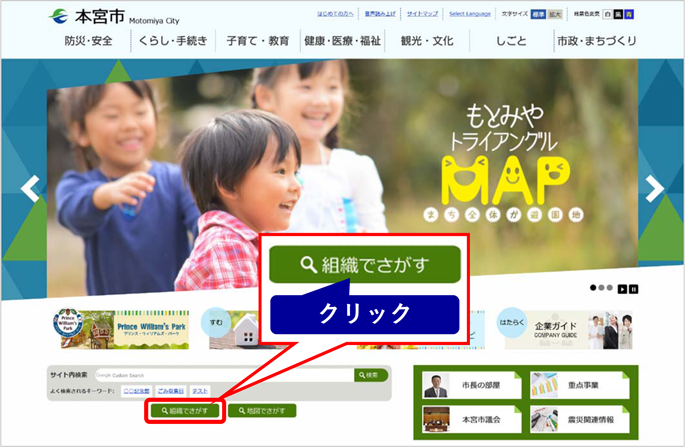
Task: Choose black background color 黒
Action: [x=618, y=14]
